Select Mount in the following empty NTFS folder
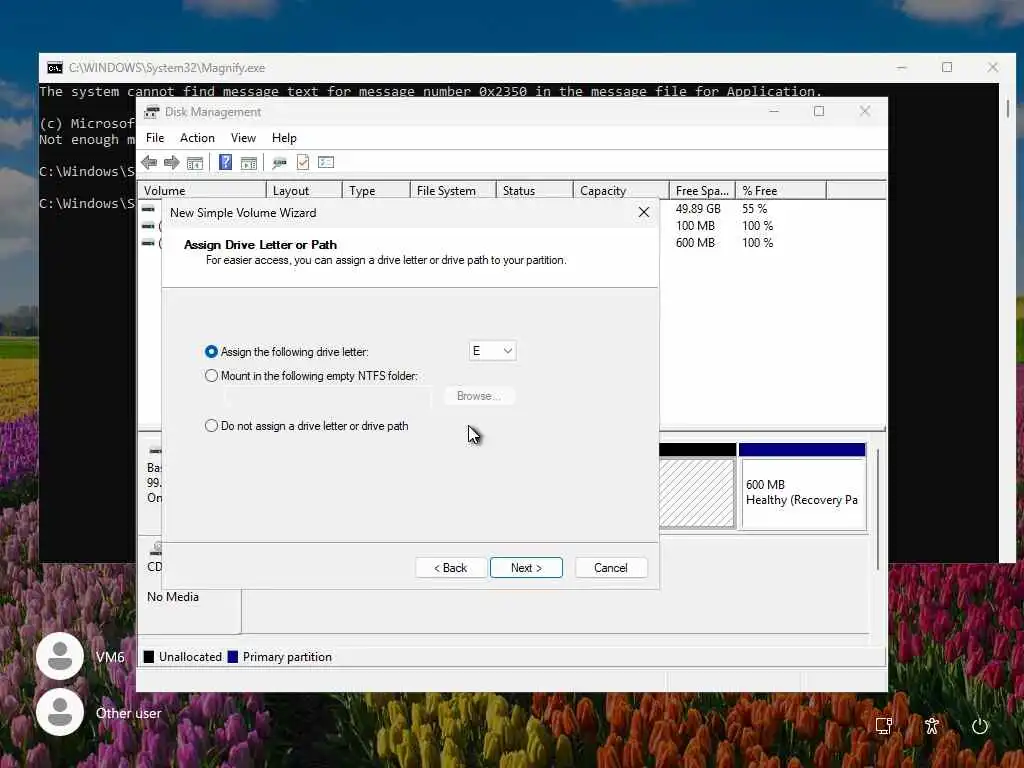The width and height of the screenshot is (1024, 768). [211, 376]
